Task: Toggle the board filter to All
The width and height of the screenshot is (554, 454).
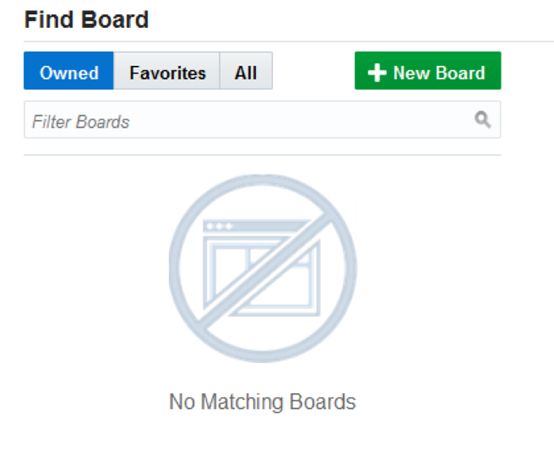Action: [x=246, y=71]
